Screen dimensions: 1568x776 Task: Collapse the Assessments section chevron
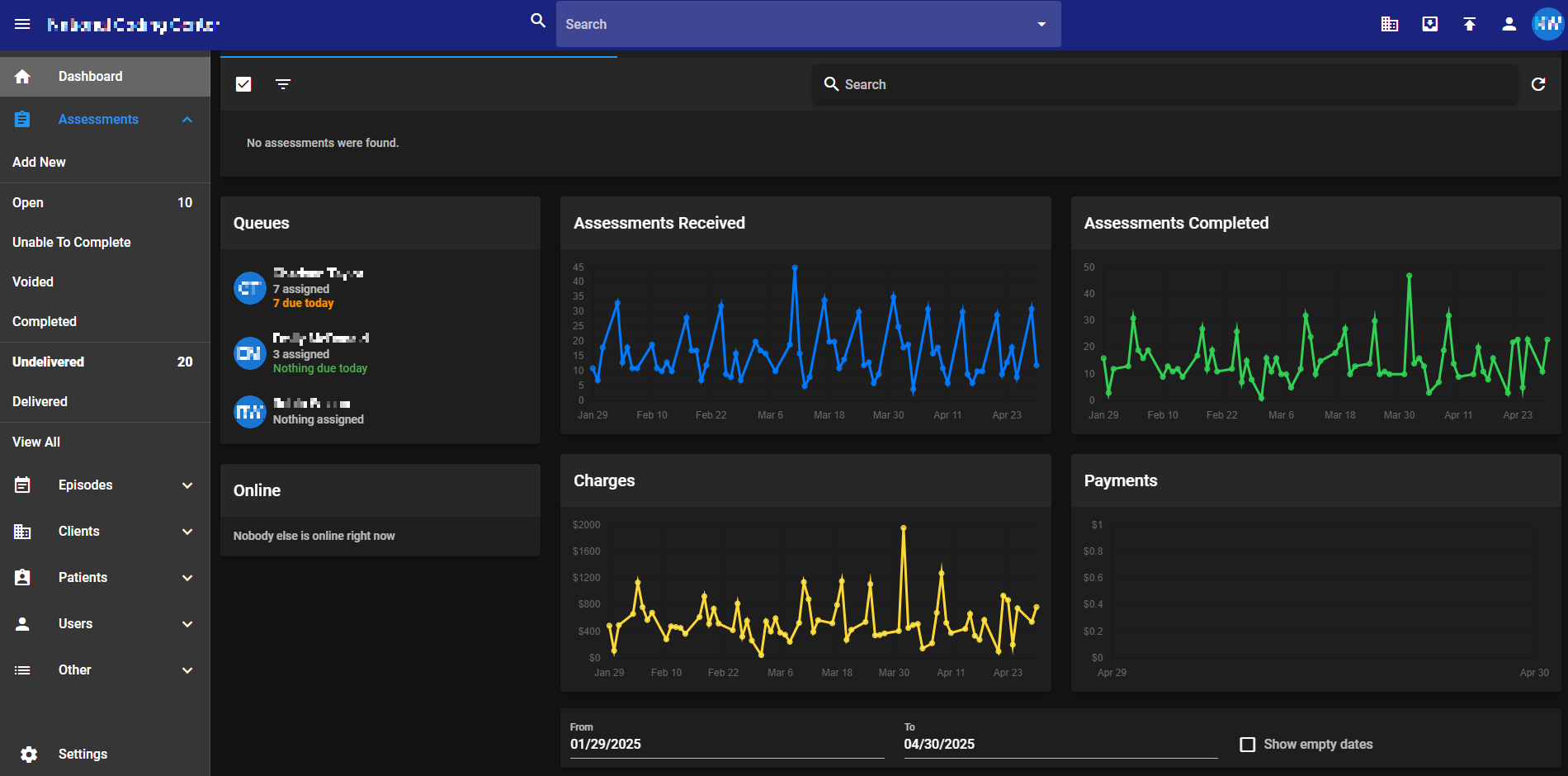tap(187, 120)
